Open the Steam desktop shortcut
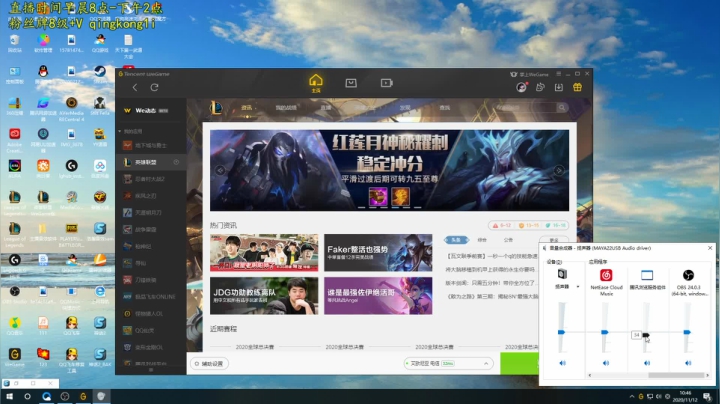 click(x=100, y=75)
